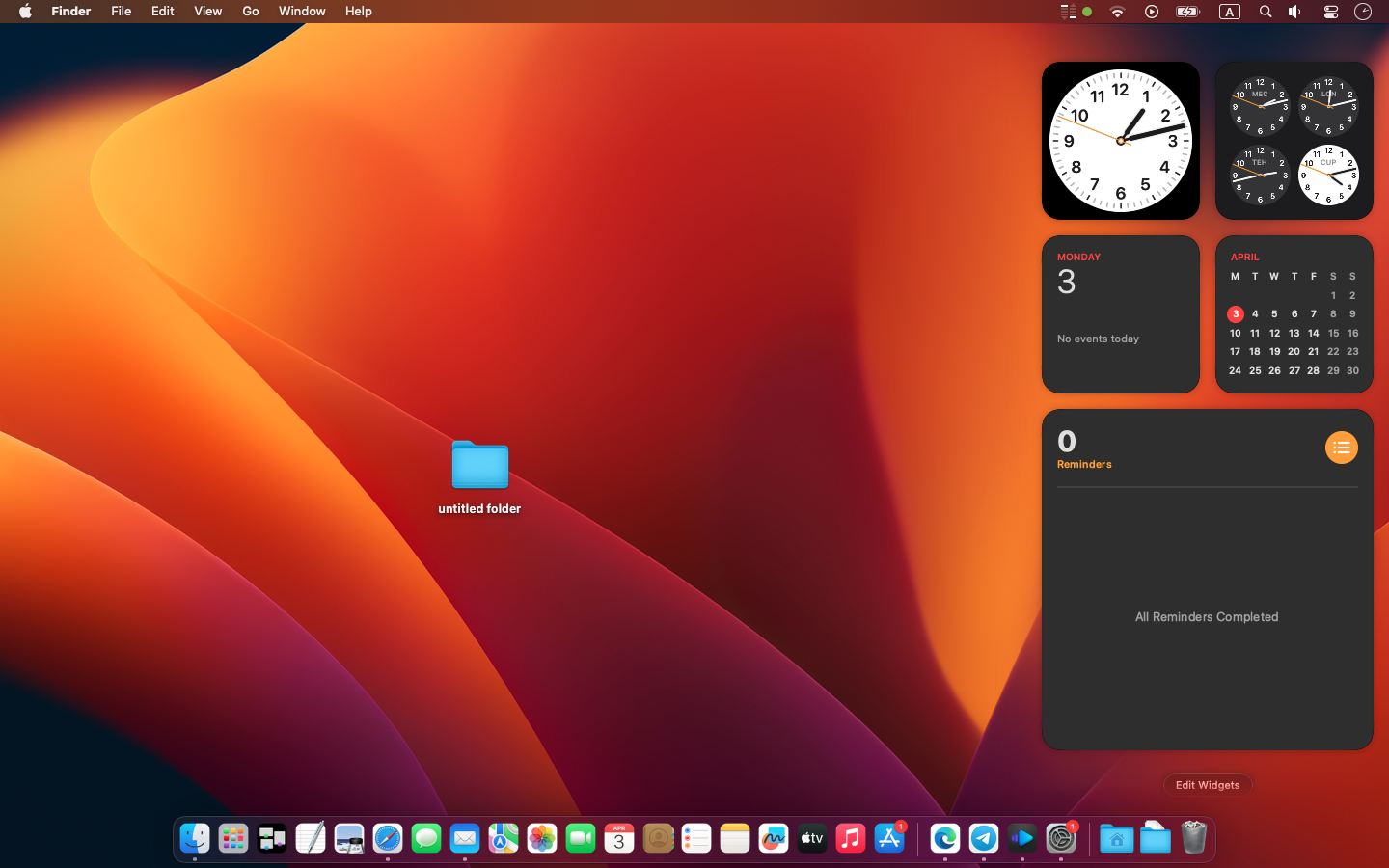
Task: Open the Trash in the Dock
Action: click(x=1194, y=837)
